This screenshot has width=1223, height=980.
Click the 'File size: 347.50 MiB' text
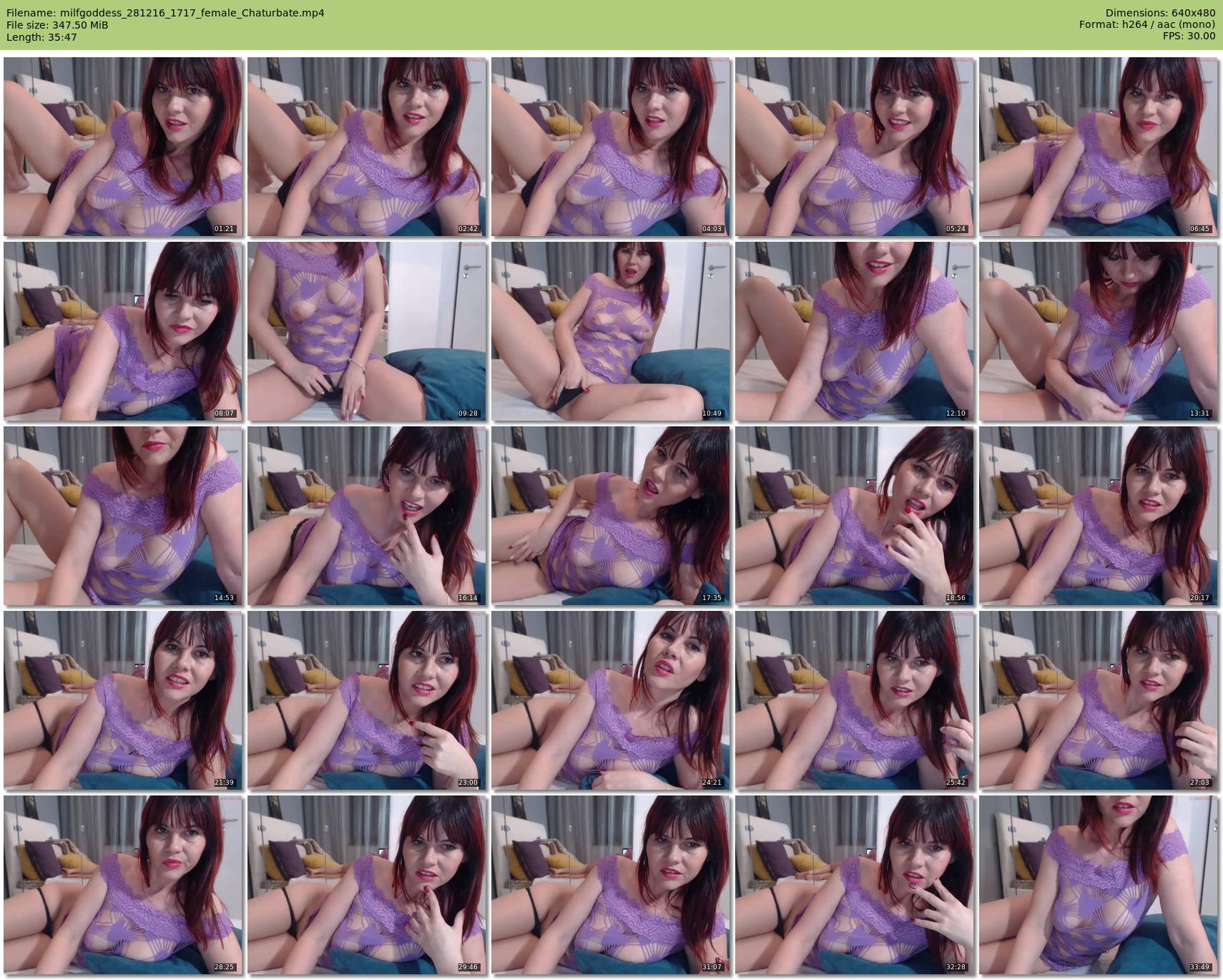(x=57, y=25)
